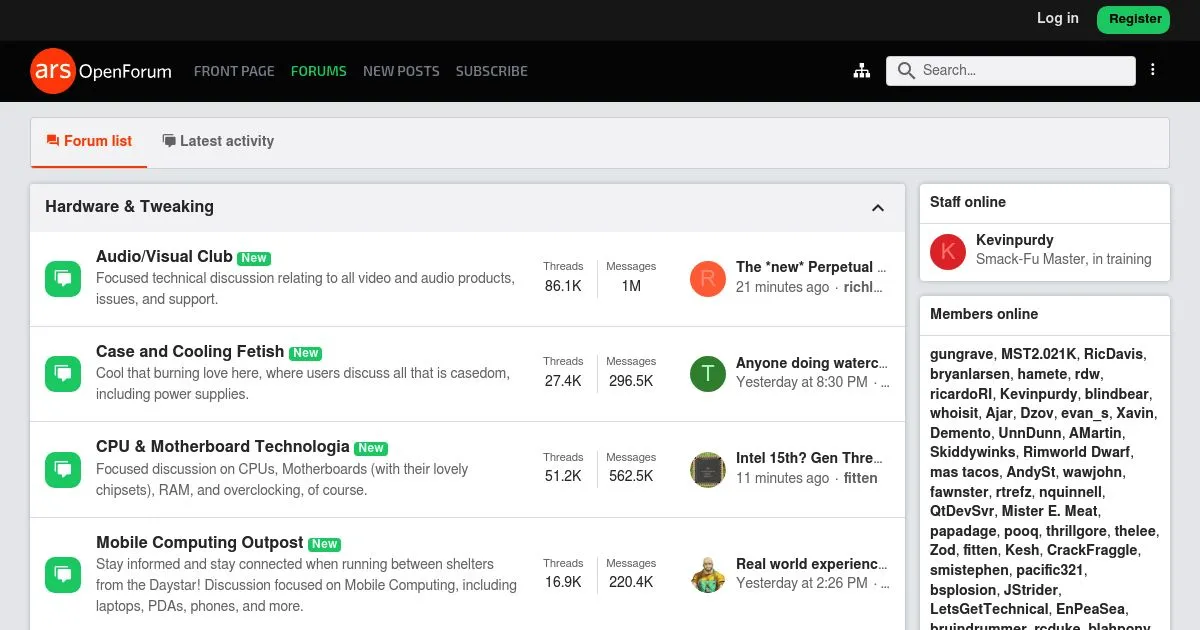
Task: Open 'Intel 15th? Gen Thre…' thread
Action: (x=810, y=458)
